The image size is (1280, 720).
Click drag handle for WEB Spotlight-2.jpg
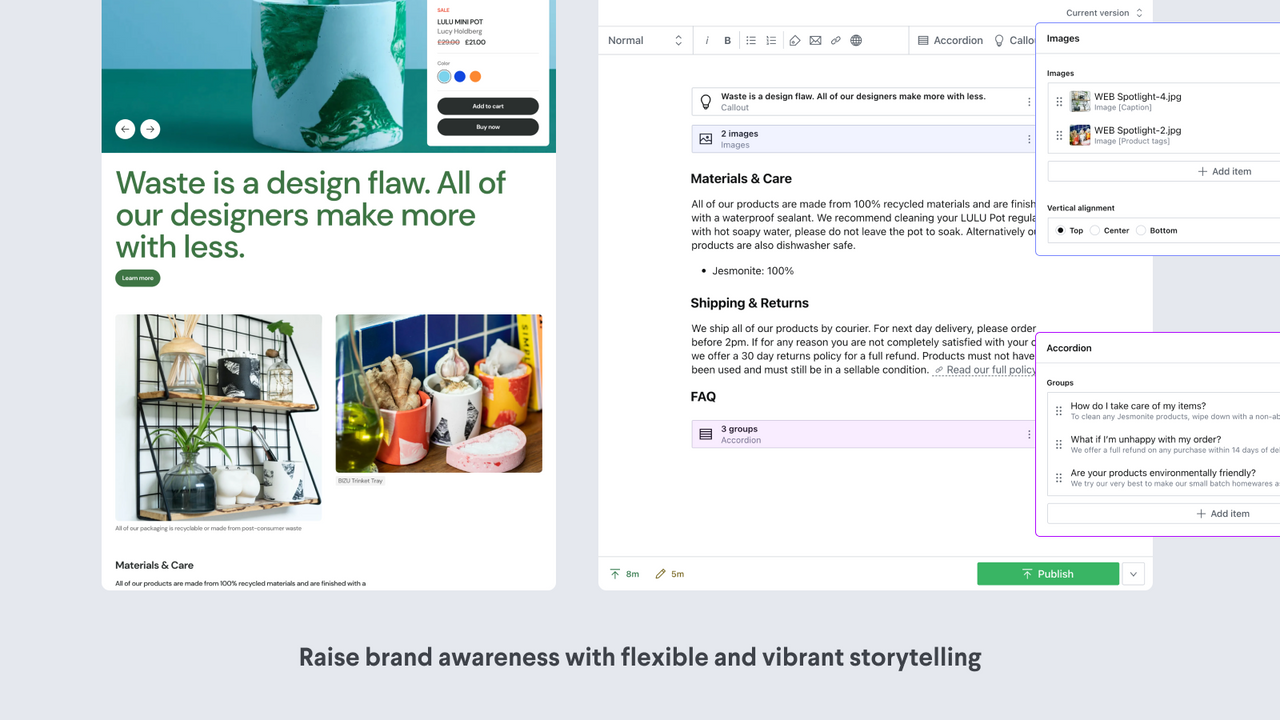[x=1059, y=135]
